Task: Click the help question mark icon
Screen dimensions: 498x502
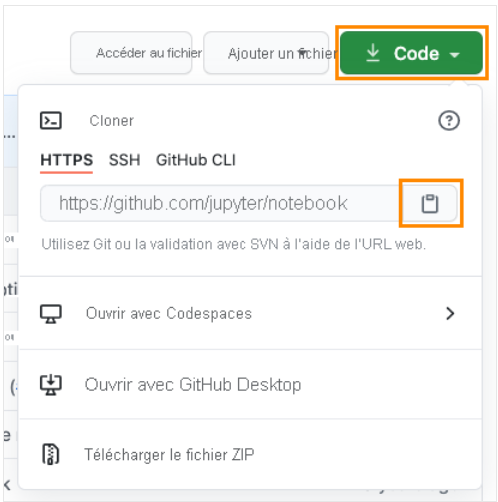Action: click(449, 120)
